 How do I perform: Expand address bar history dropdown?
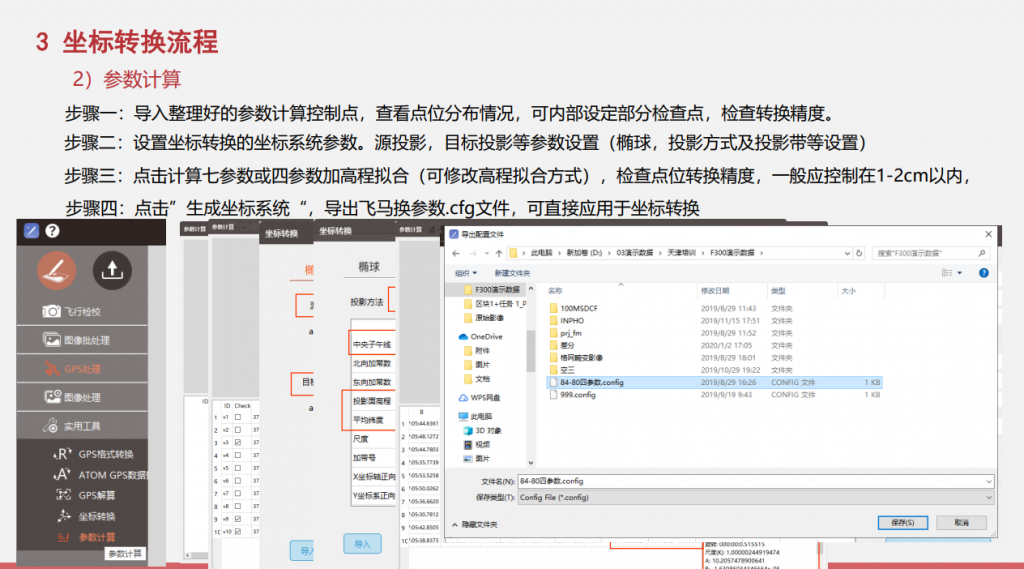click(x=847, y=253)
